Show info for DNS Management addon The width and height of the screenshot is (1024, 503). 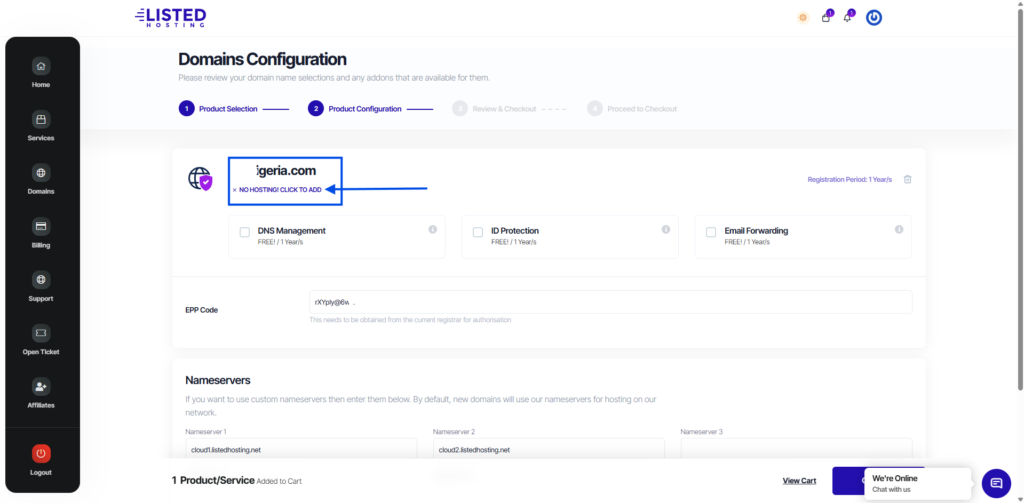point(432,229)
